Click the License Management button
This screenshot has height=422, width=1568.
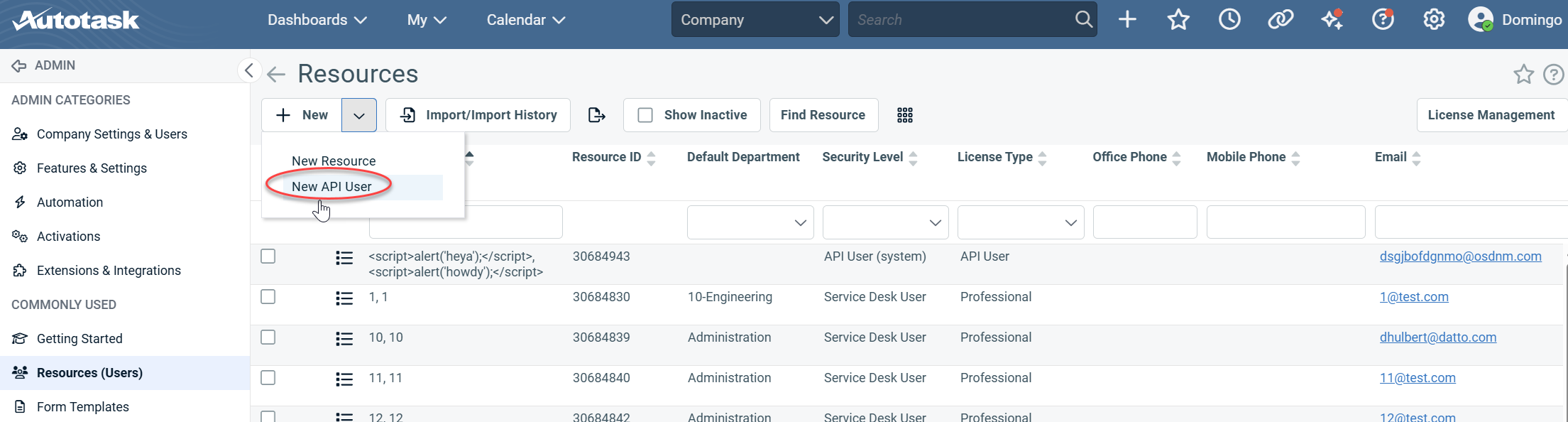(x=1491, y=115)
